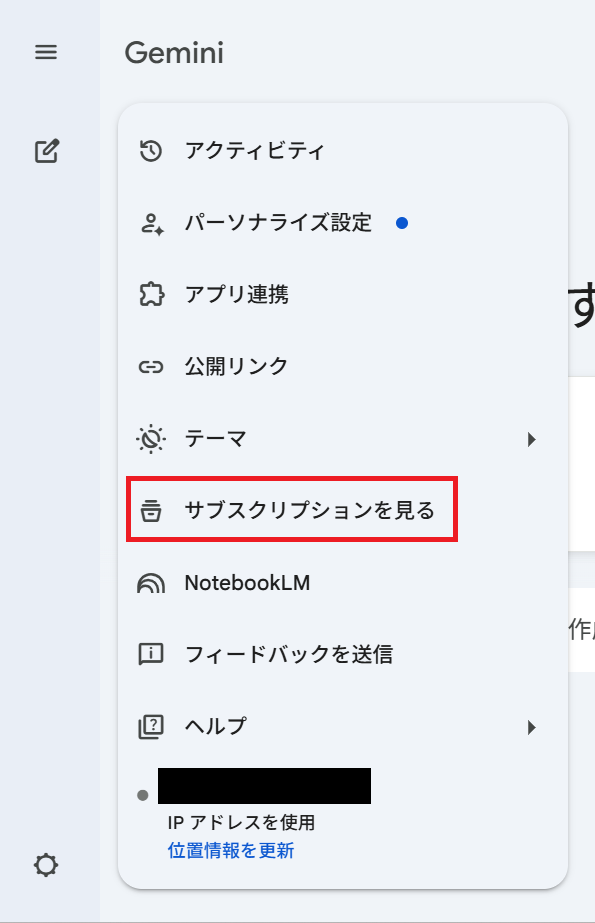The image size is (595, 923).
Task: Open the Activity history icon
Action: 150,150
